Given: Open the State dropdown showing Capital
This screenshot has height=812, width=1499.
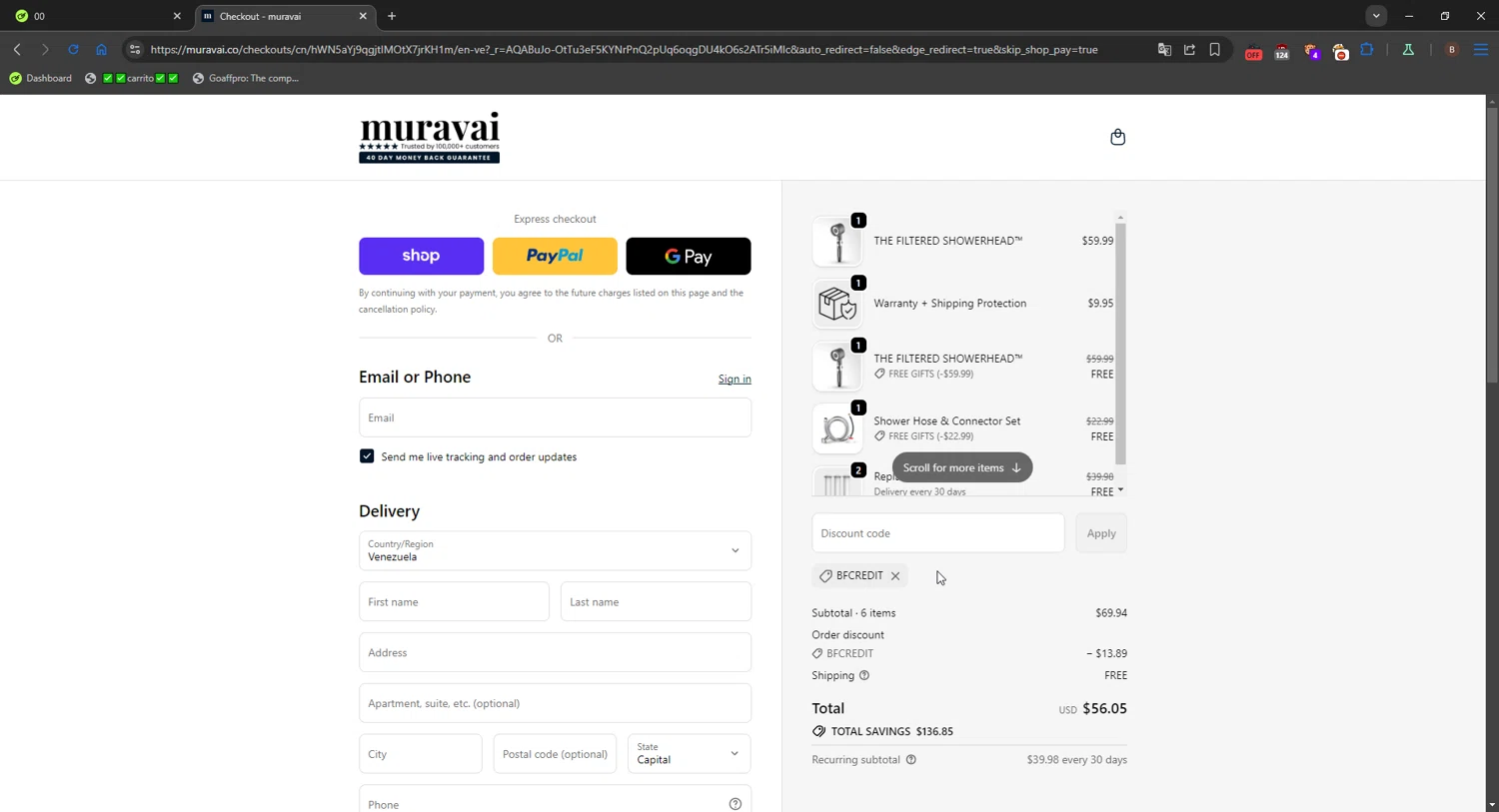Looking at the screenshot, I should (689, 753).
